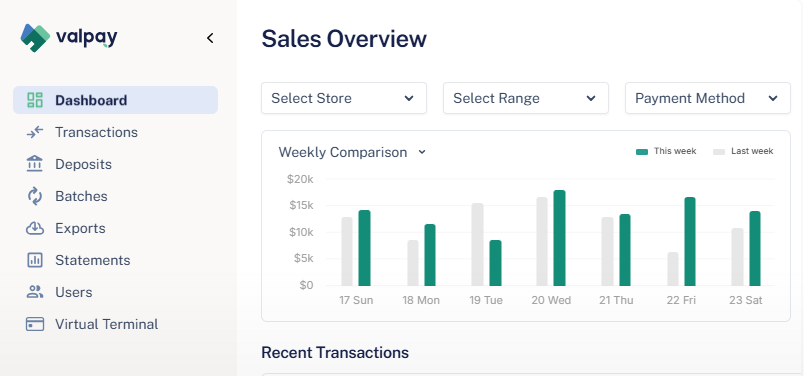The width and height of the screenshot is (804, 376).
Task: Navigate to Batches
Action: click(x=82, y=196)
